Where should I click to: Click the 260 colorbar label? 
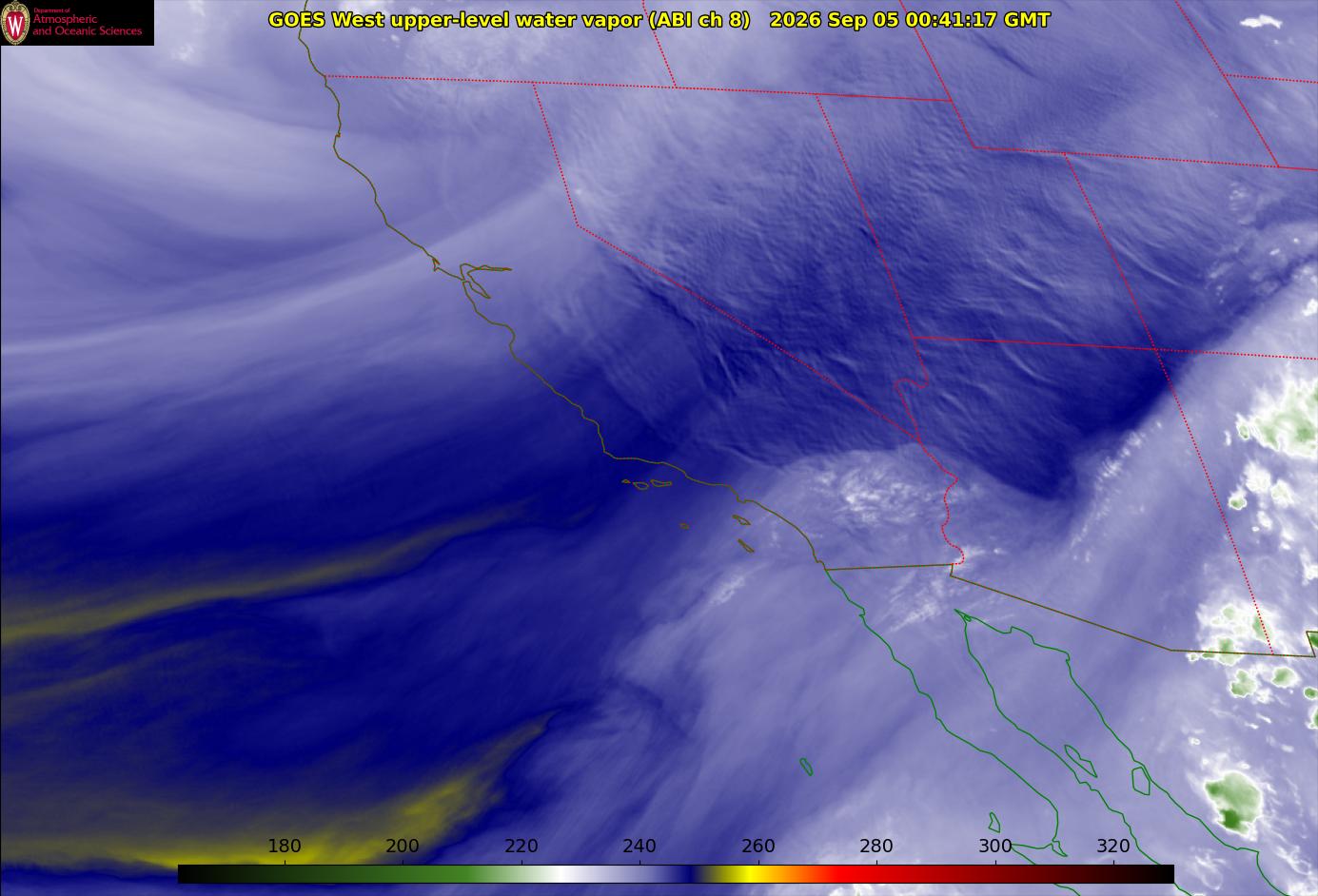(x=758, y=846)
